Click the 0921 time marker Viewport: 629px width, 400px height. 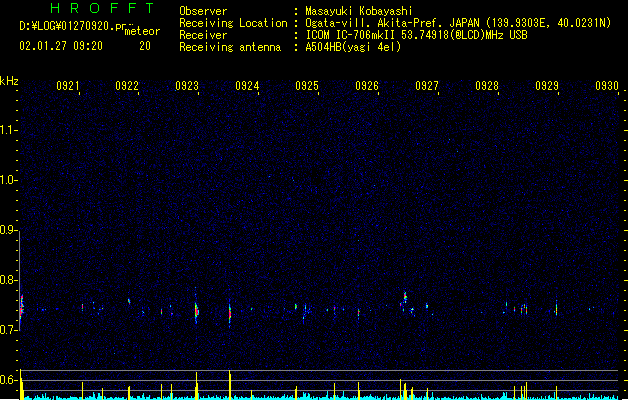coord(67,86)
